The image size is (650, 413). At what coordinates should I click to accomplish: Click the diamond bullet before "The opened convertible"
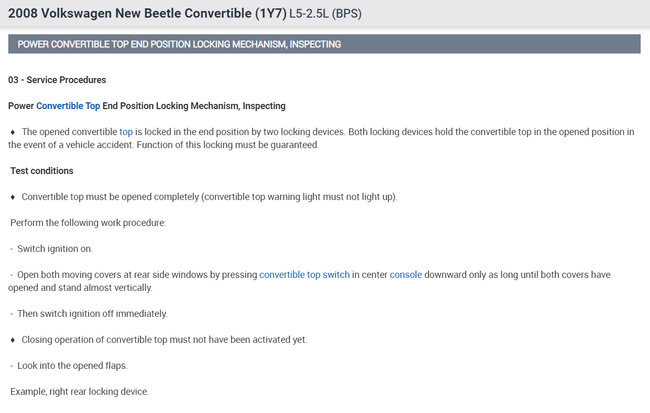pyautogui.click(x=12, y=132)
